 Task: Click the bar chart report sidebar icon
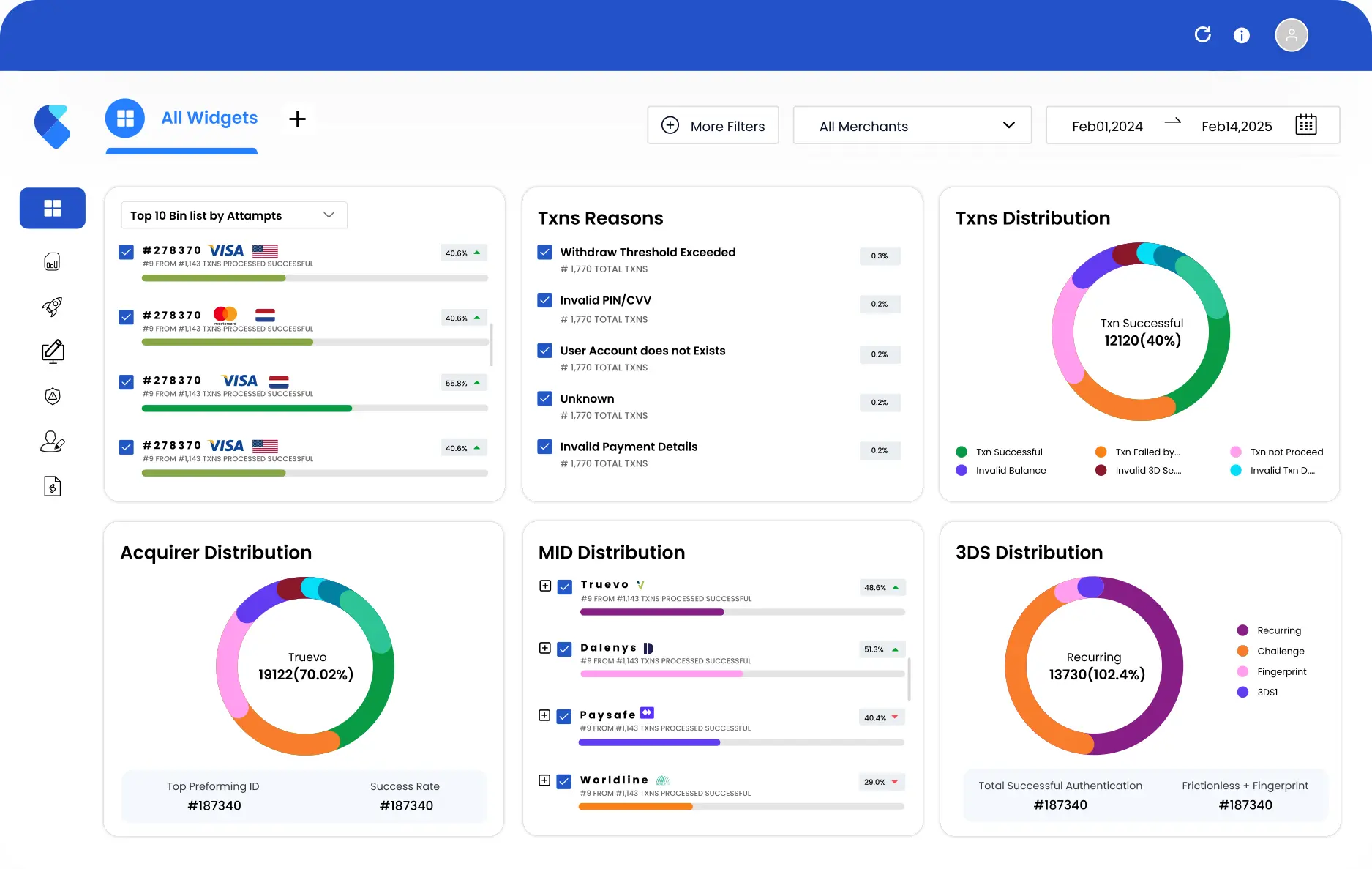(52, 261)
